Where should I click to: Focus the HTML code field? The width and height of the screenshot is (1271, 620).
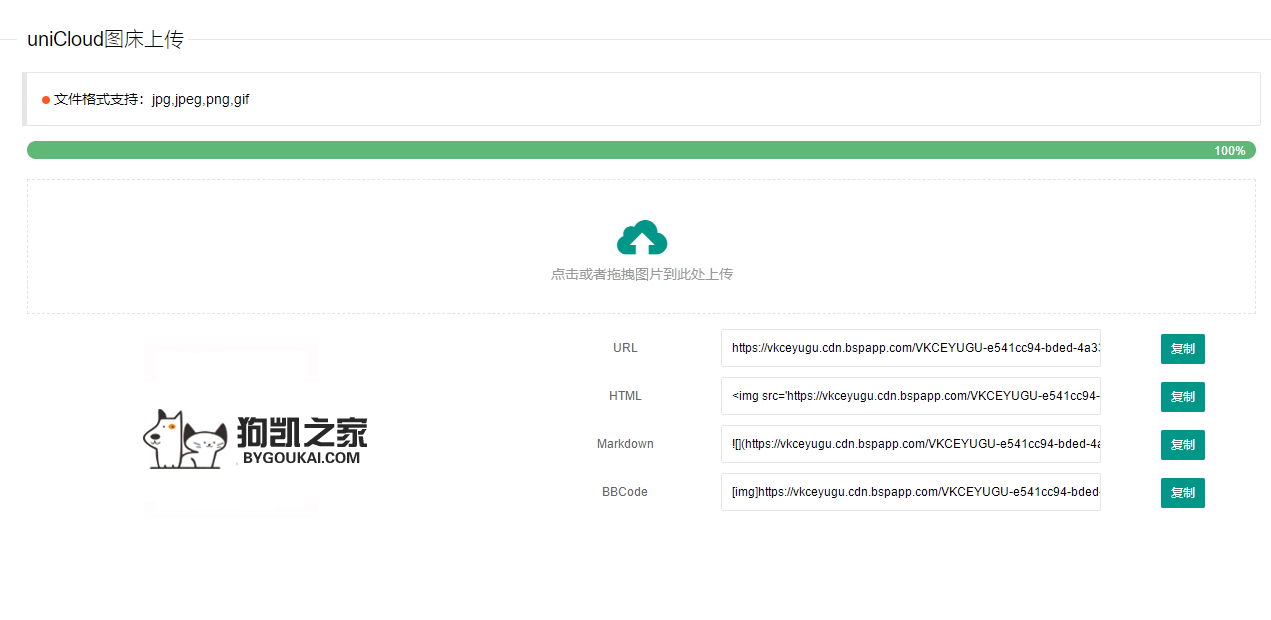point(911,396)
